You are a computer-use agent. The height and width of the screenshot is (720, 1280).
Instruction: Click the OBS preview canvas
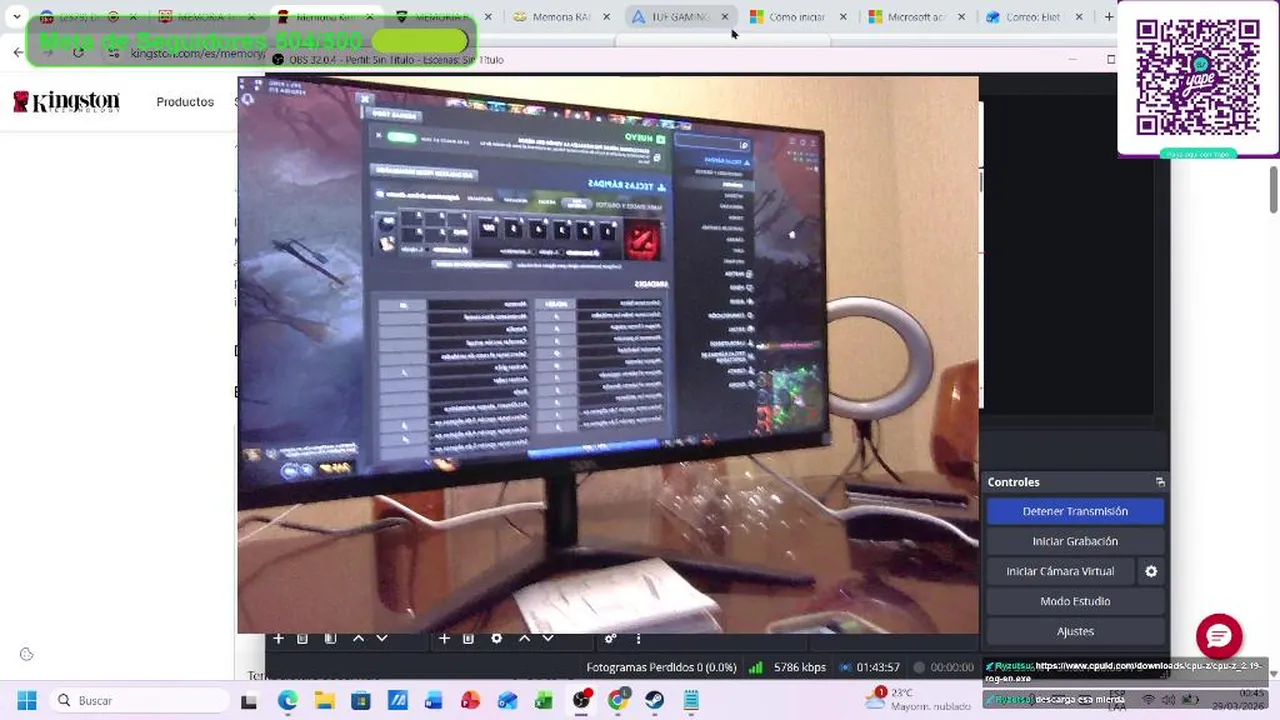[x=608, y=355]
